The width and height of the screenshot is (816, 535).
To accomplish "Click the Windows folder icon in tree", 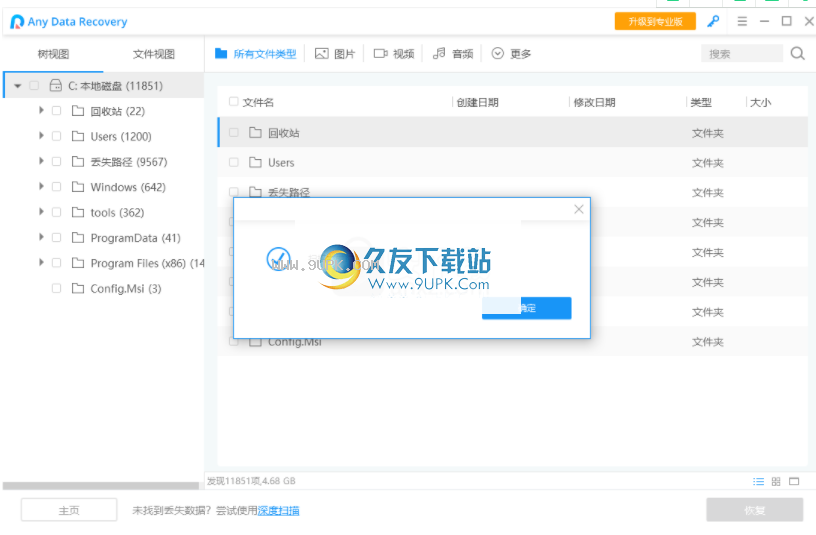I will tap(78, 187).
